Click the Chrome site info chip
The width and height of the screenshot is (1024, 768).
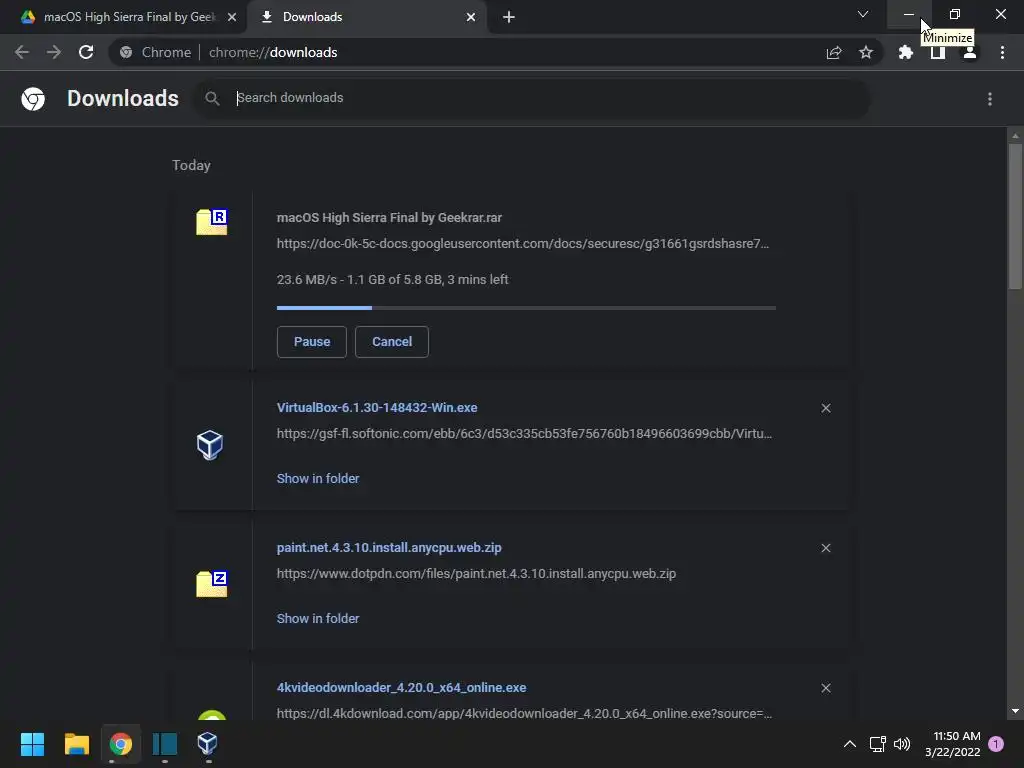tap(155, 52)
